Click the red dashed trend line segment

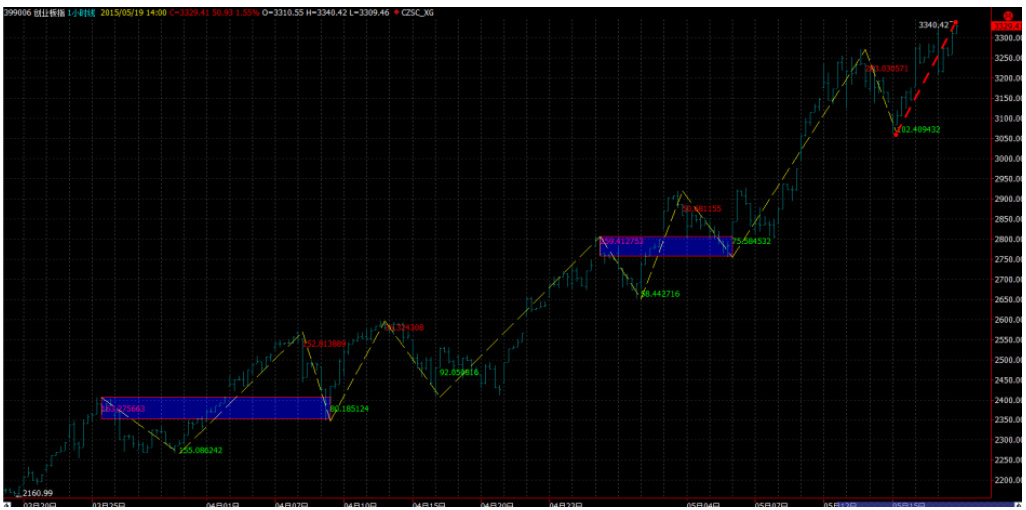925,78
